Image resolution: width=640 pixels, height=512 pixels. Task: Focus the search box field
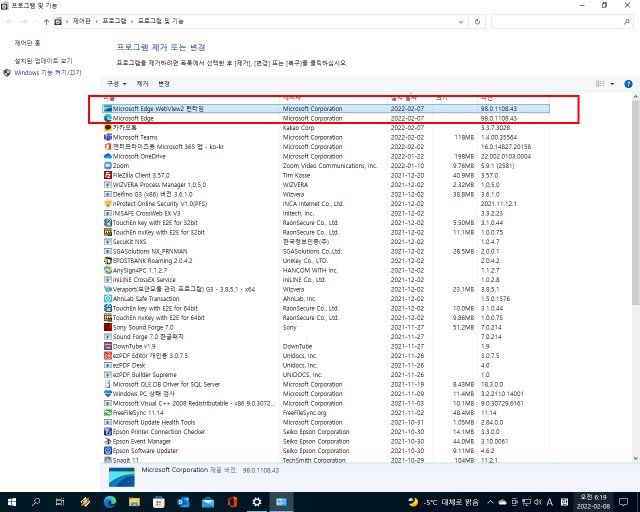pyautogui.click(x=562, y=22)
